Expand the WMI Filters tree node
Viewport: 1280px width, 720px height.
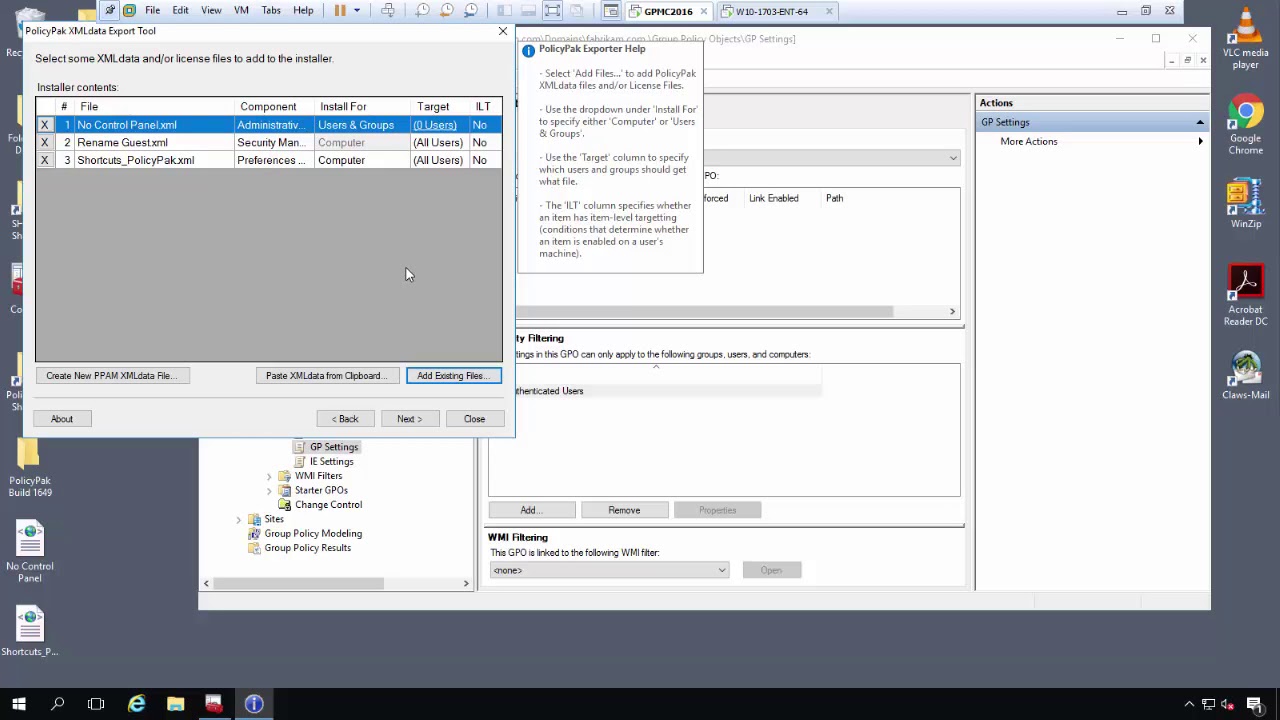[269, 476]
